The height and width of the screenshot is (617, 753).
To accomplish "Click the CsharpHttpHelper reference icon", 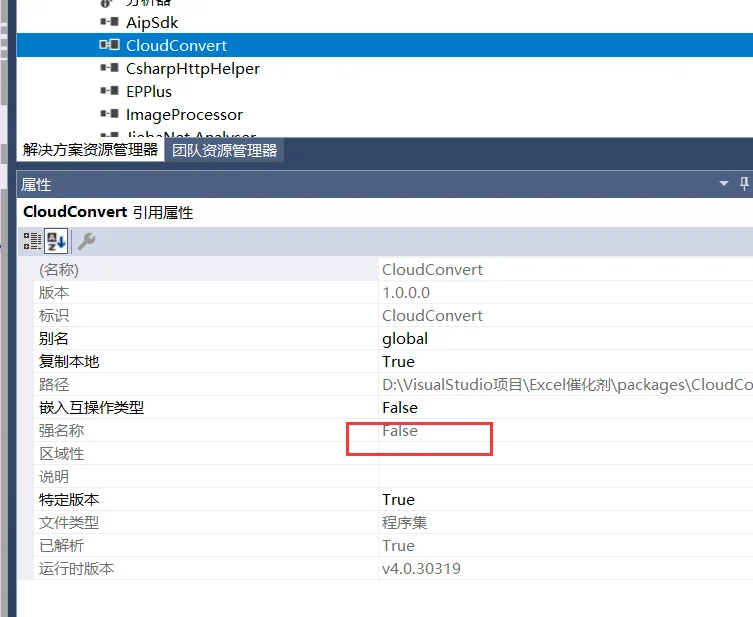I will click(x=109, y=68).
